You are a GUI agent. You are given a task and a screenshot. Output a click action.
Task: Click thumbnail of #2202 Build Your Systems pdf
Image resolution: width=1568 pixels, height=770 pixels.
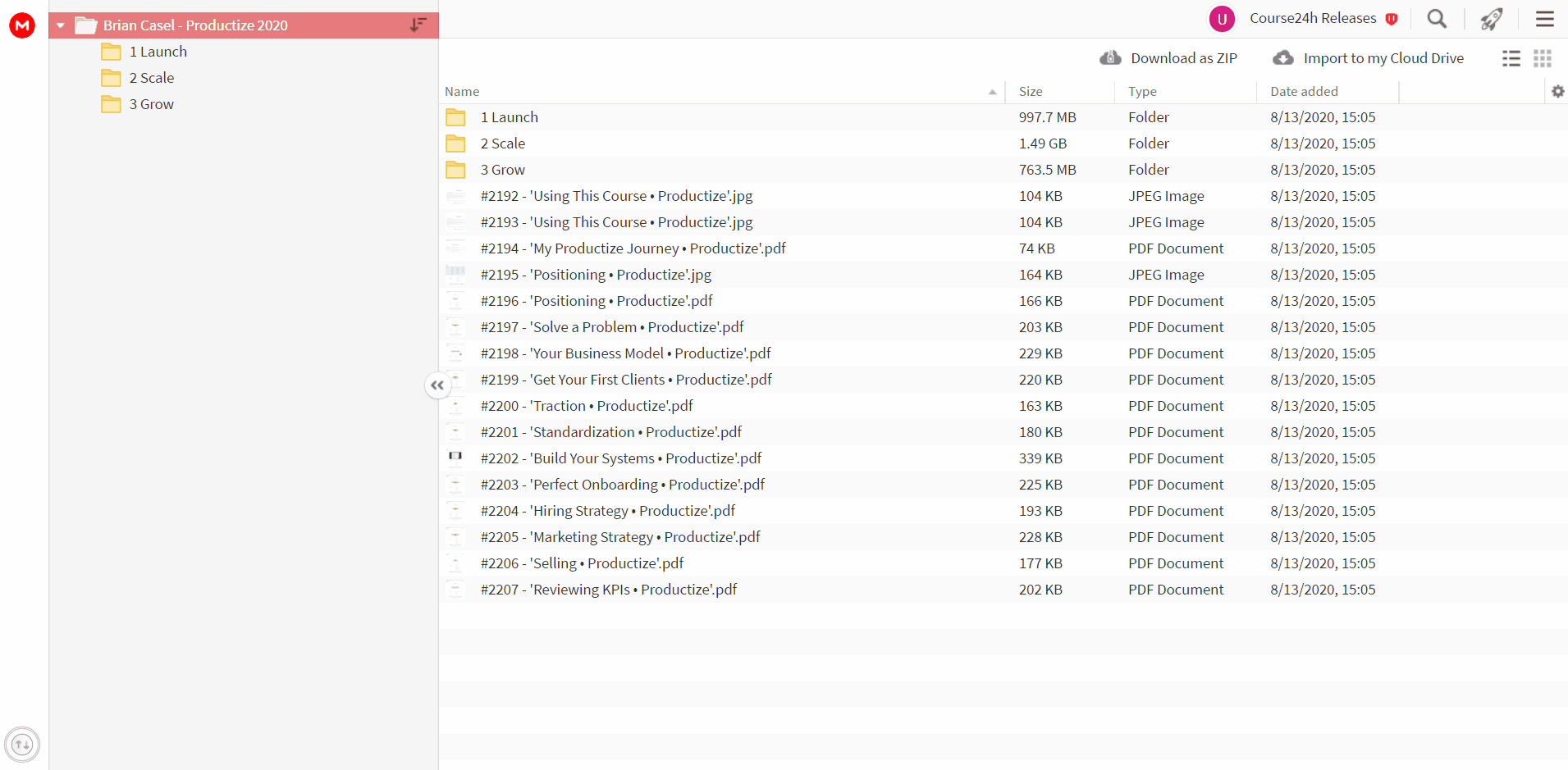[x=455, y=458]
